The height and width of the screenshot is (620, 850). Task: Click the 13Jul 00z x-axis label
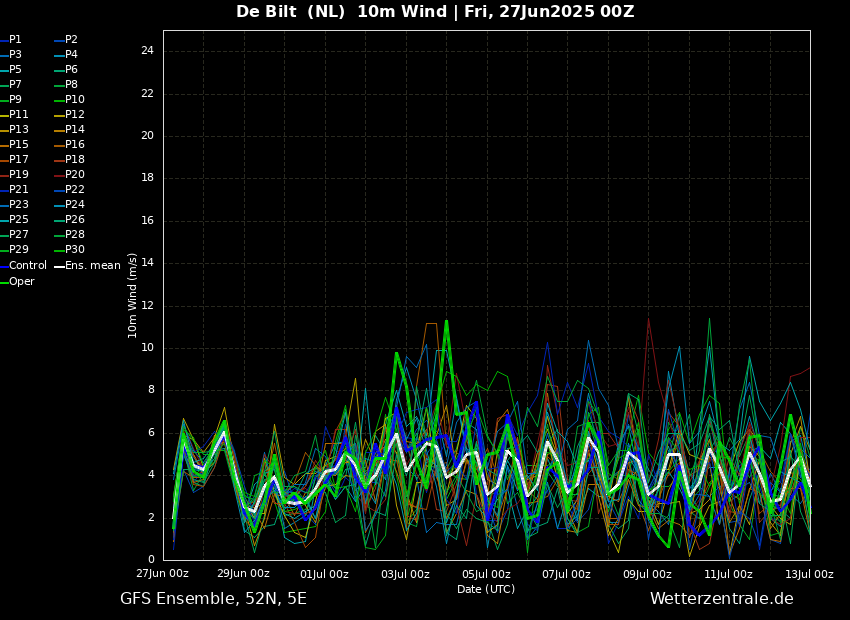point(809,574)
